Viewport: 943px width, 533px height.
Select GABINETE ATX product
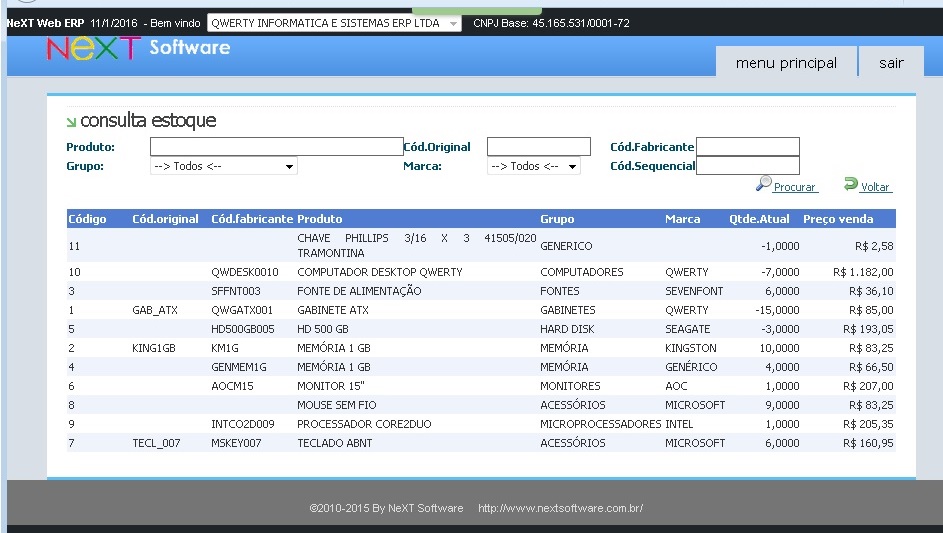point(333,310)
